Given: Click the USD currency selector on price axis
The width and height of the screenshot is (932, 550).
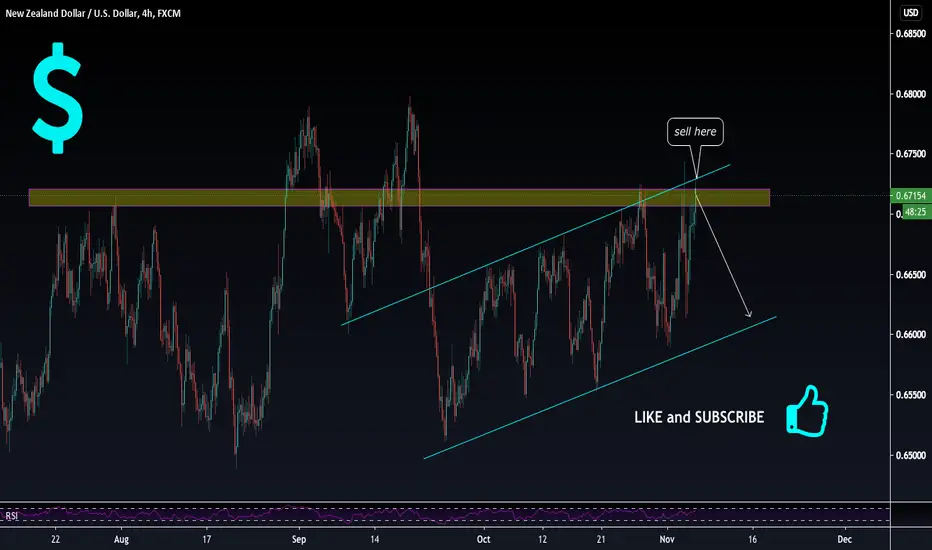Looking at the screenshot, I should [x=911, y=12].
